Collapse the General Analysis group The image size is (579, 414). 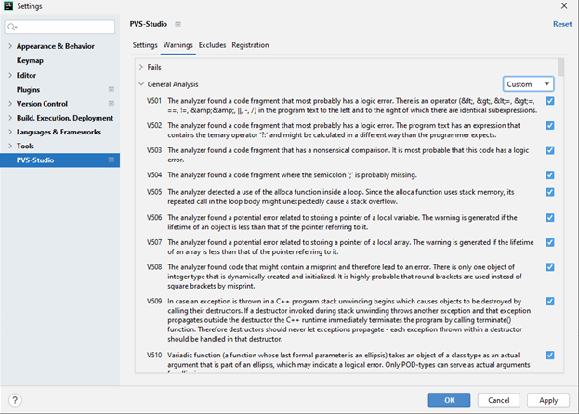click(141, 84)
